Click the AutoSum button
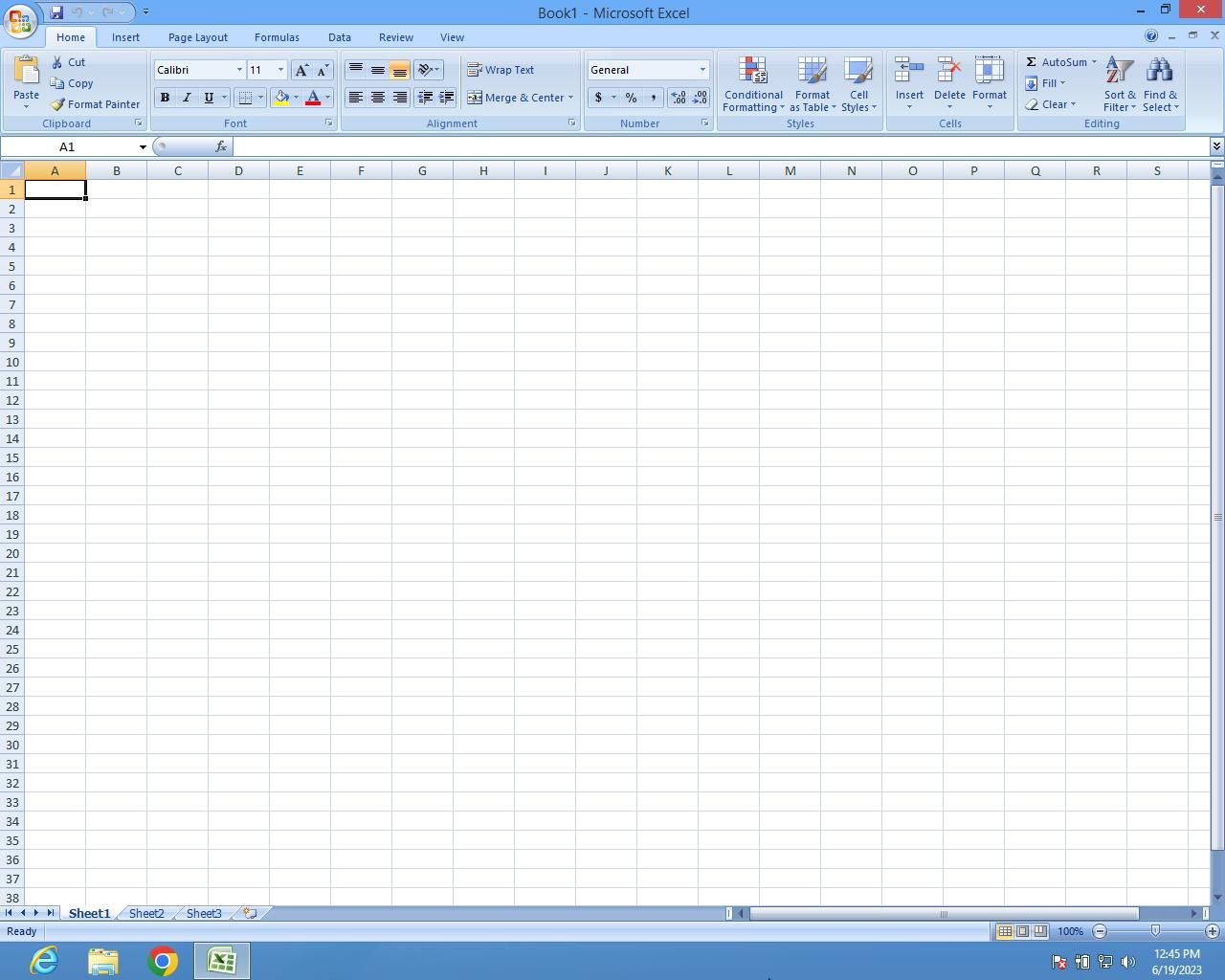 [1056, 62]
